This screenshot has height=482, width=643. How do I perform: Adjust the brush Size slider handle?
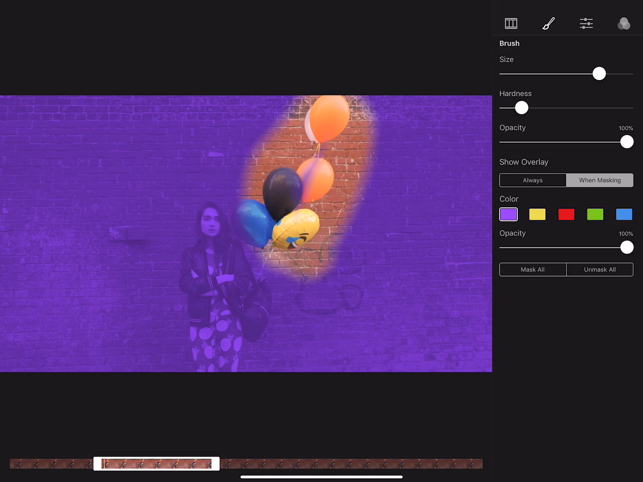click(599, 74)
